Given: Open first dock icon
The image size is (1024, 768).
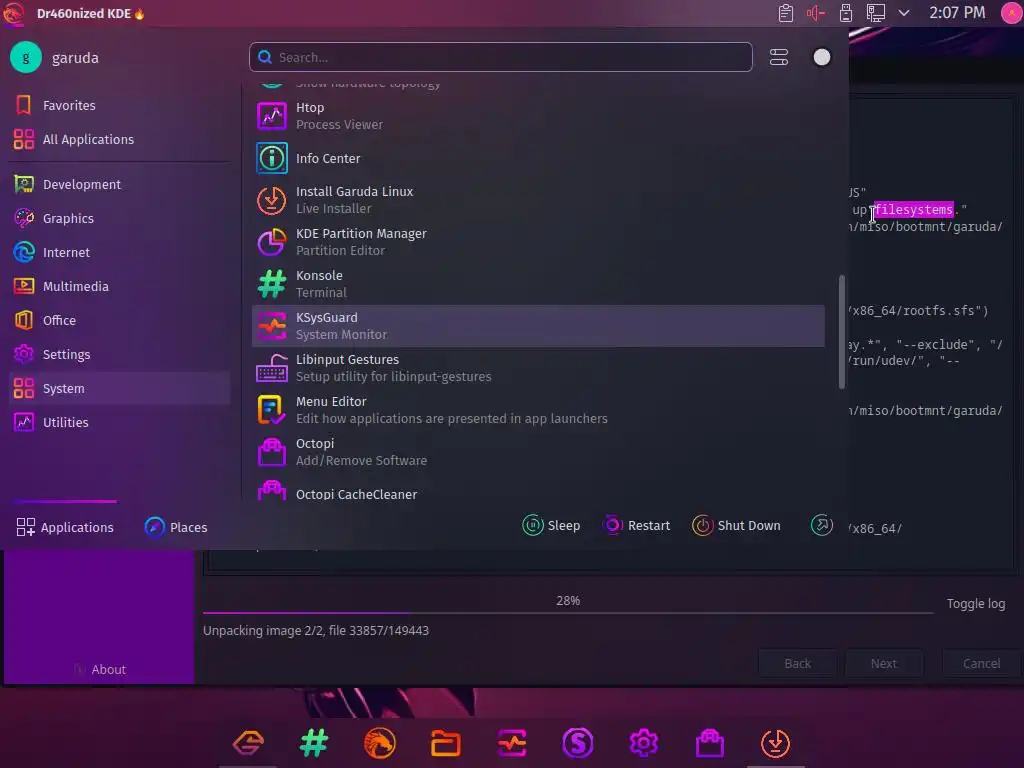Looking at the screenshot, I should tap(248, 743).
